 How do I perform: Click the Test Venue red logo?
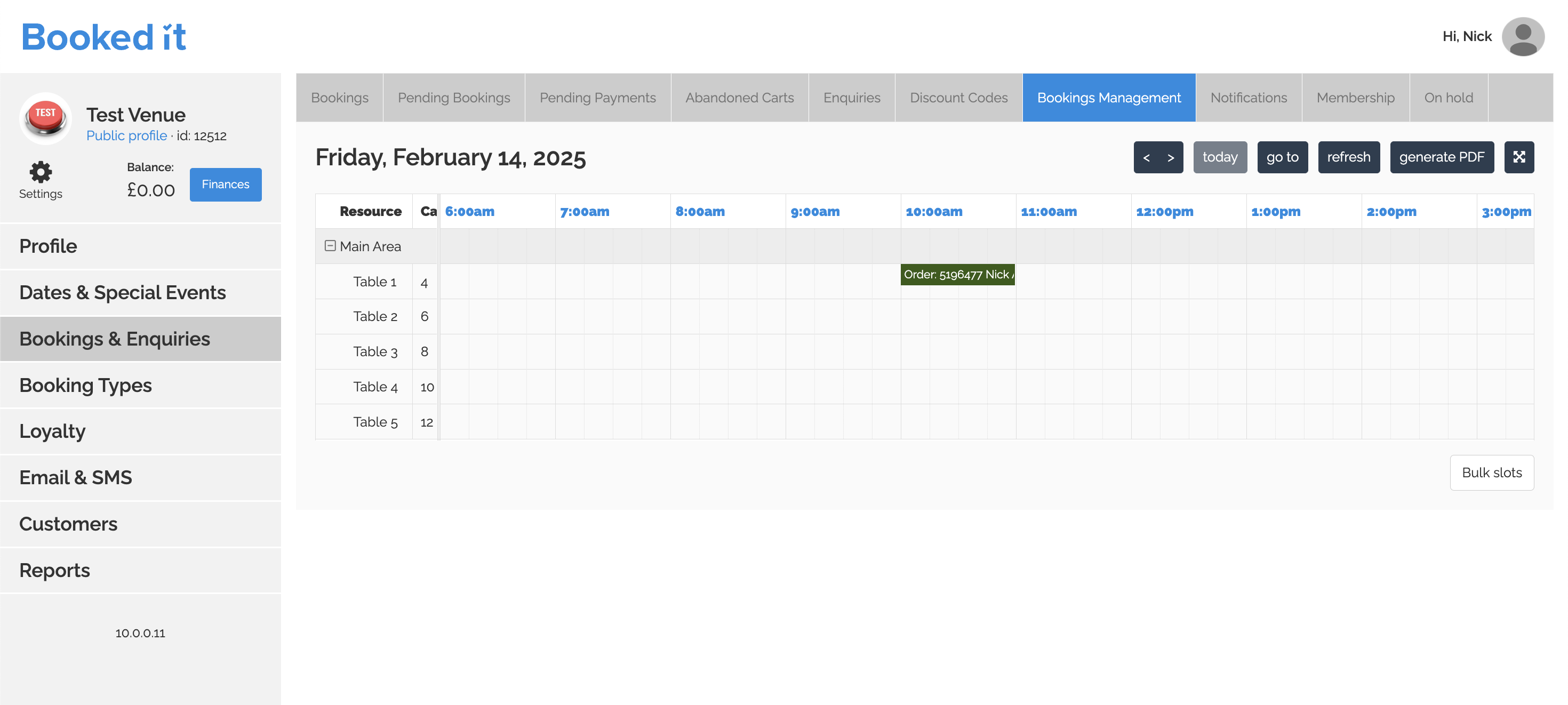pos(46,117)
